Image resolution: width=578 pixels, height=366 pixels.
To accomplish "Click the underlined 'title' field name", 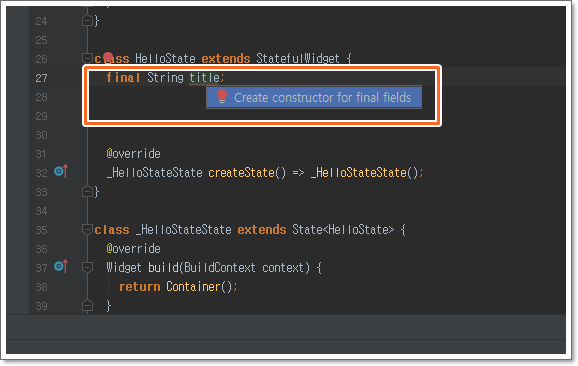I will [204, 78].
